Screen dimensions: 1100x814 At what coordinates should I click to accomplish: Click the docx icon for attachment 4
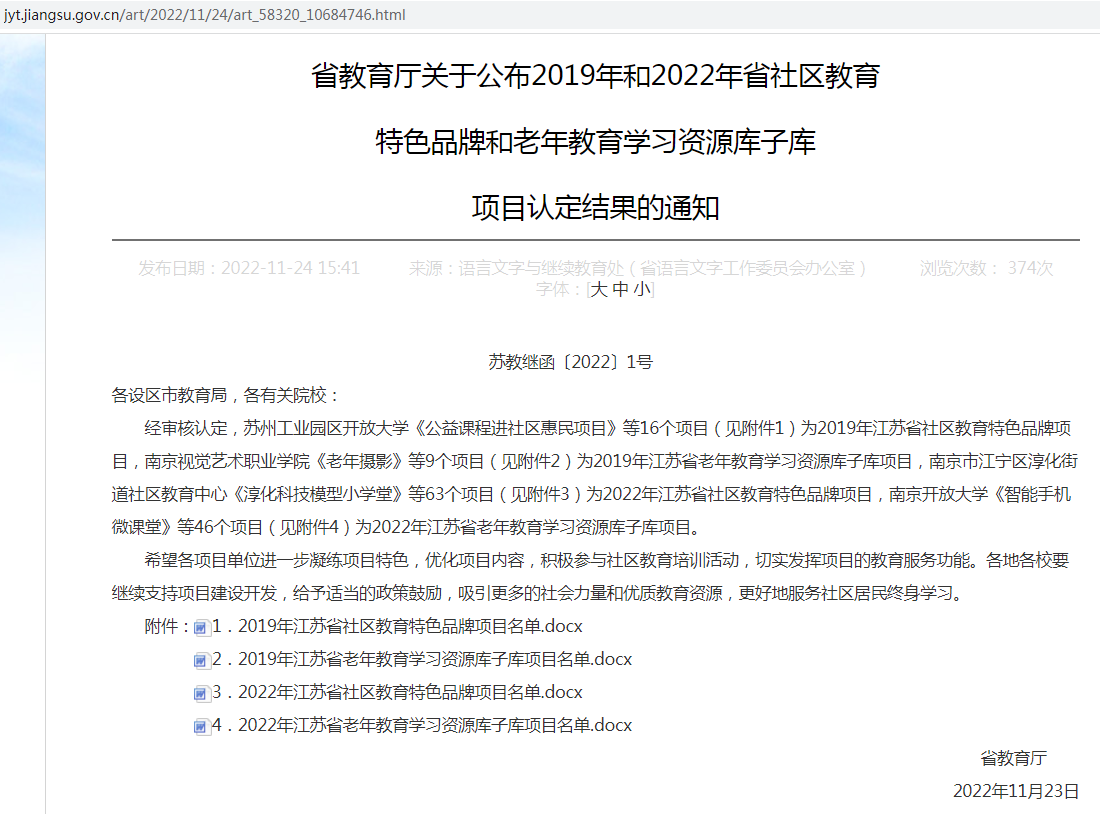[x=201, y=726]
